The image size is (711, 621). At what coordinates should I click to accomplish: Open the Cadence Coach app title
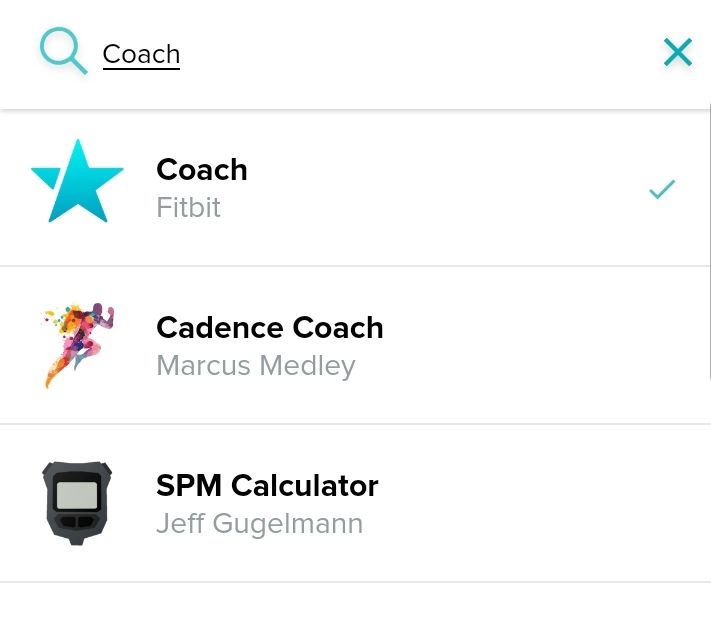click(270, 328)
